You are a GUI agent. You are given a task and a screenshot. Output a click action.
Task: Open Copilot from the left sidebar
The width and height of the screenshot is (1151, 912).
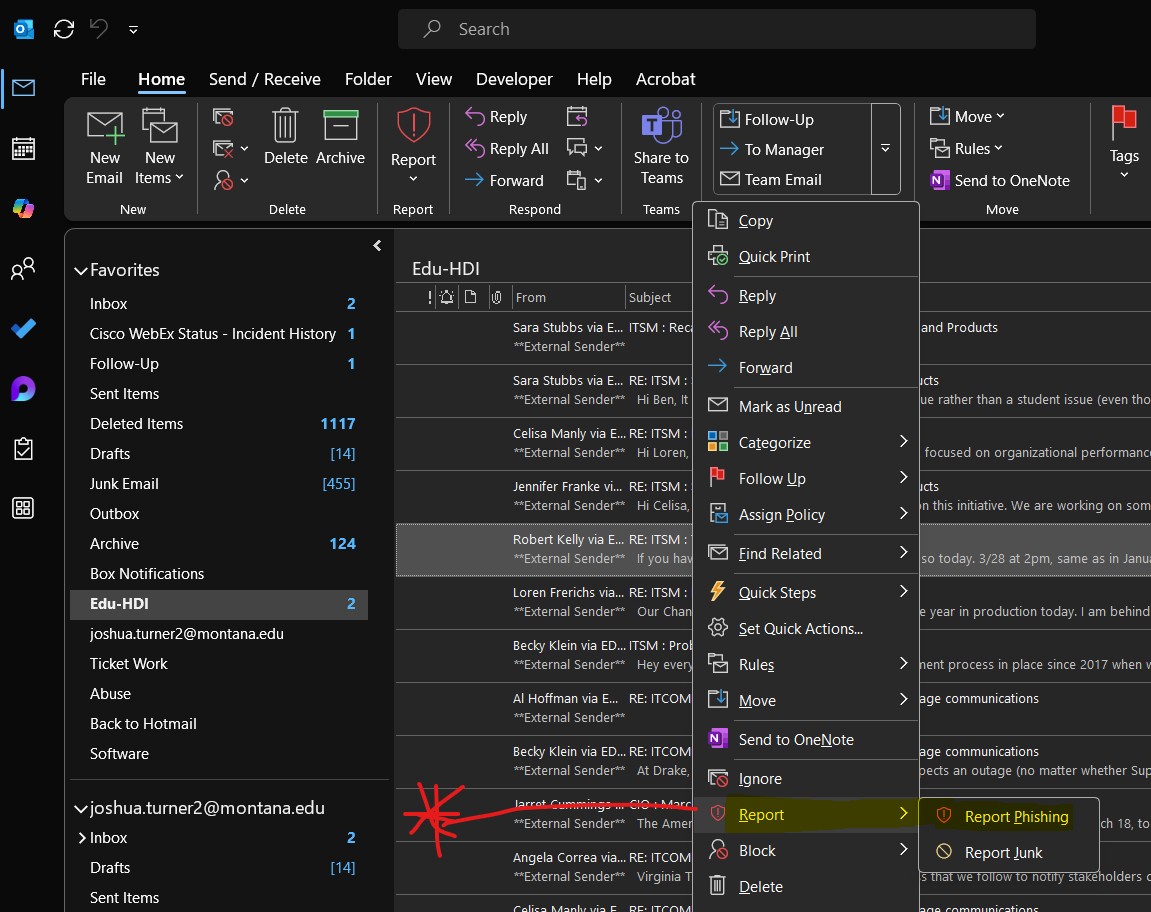[x=23, y=209]
